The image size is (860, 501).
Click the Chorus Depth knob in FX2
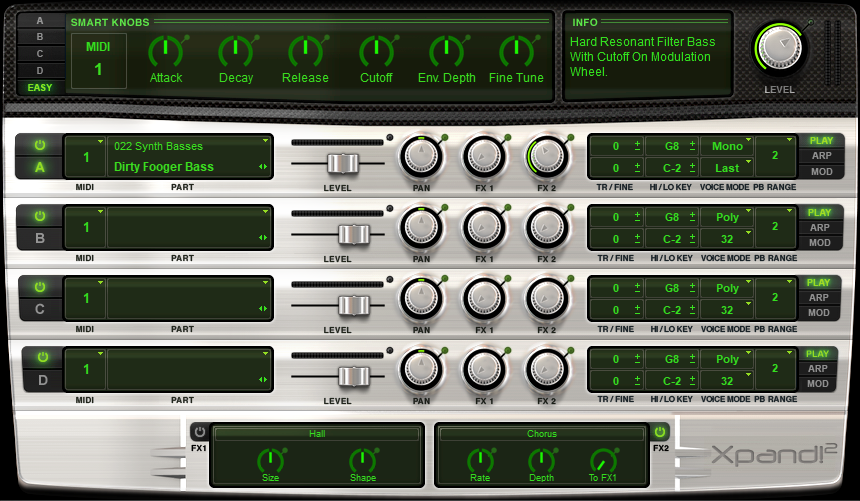tap(541, 461)
